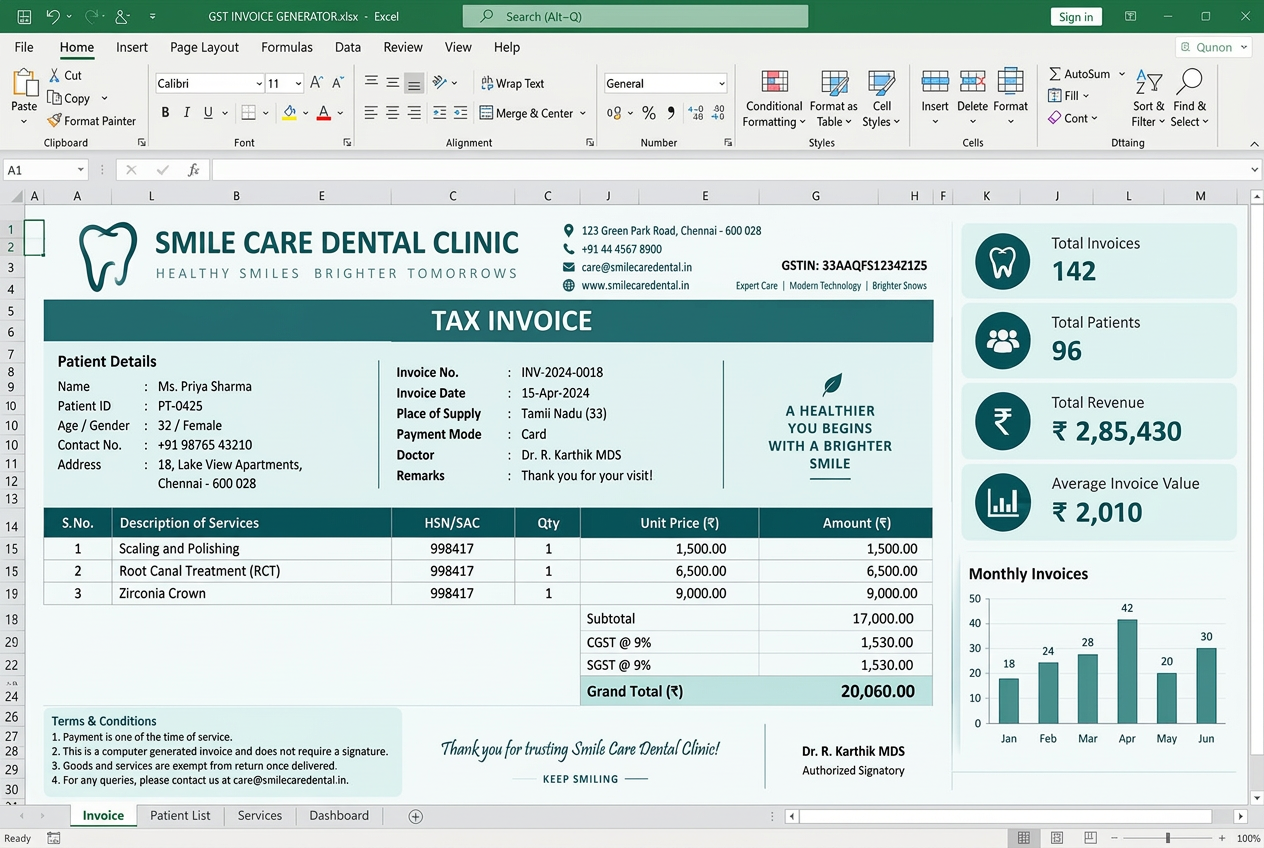Decrease font size with smaller A icon
Screen dimensions: 1264x848
coord(337,83)
